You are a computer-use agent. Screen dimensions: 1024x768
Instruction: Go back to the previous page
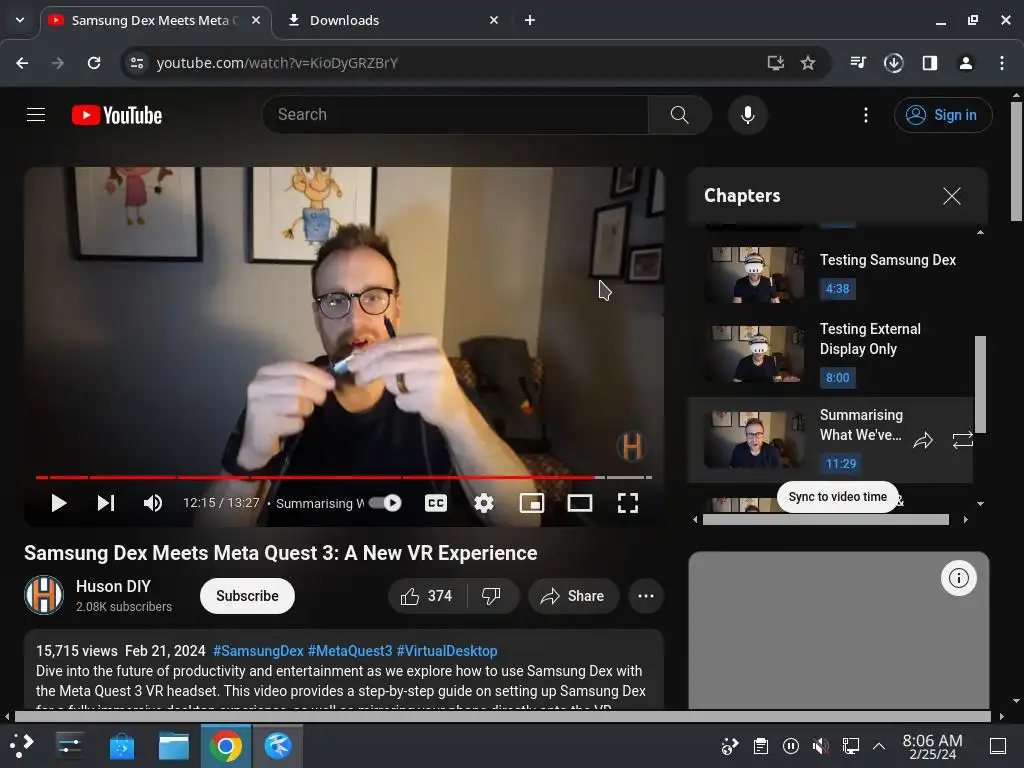point(22,63)
